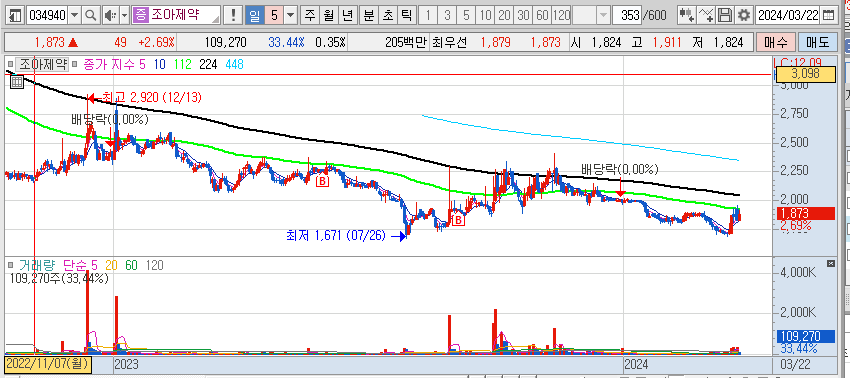Switch to 월 monthly chart
The image size is (850, 378).
click(329, 15)
